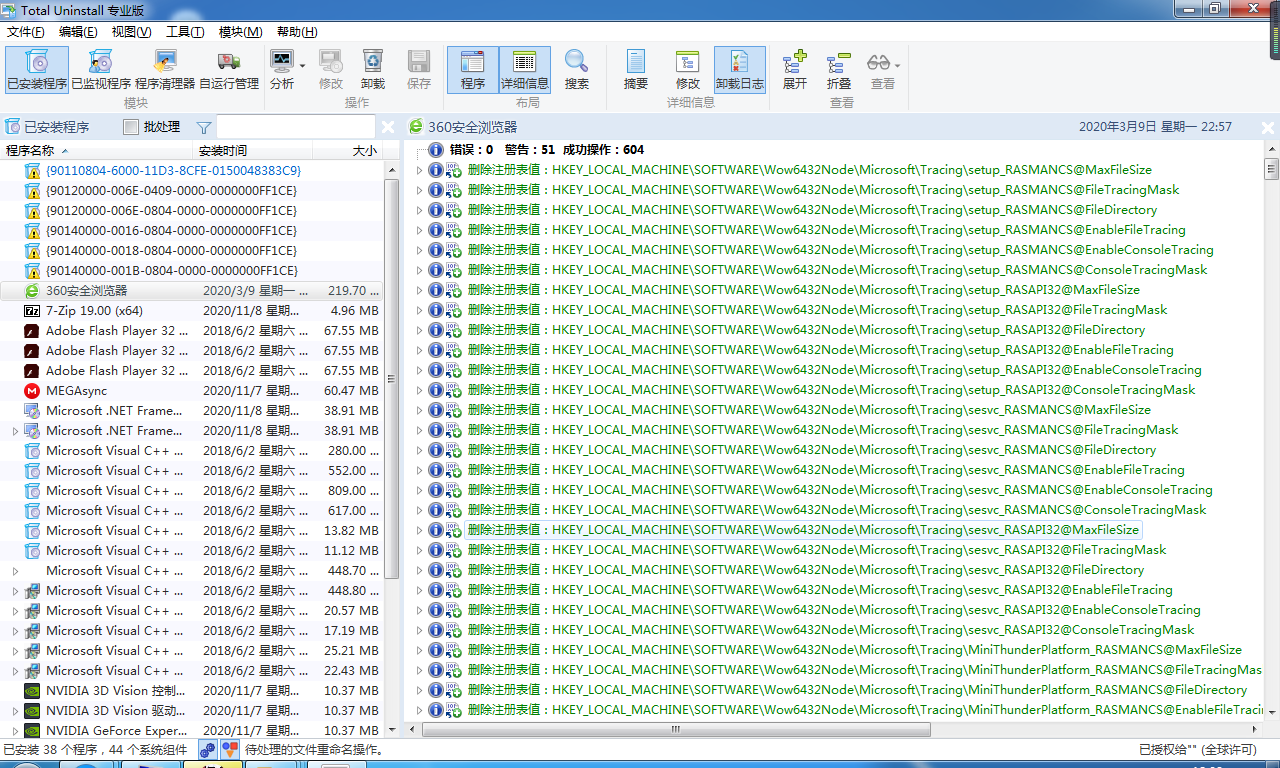Open the 模块 menu
This screenshot has height=768, width=1280.
tap(239, 31)
